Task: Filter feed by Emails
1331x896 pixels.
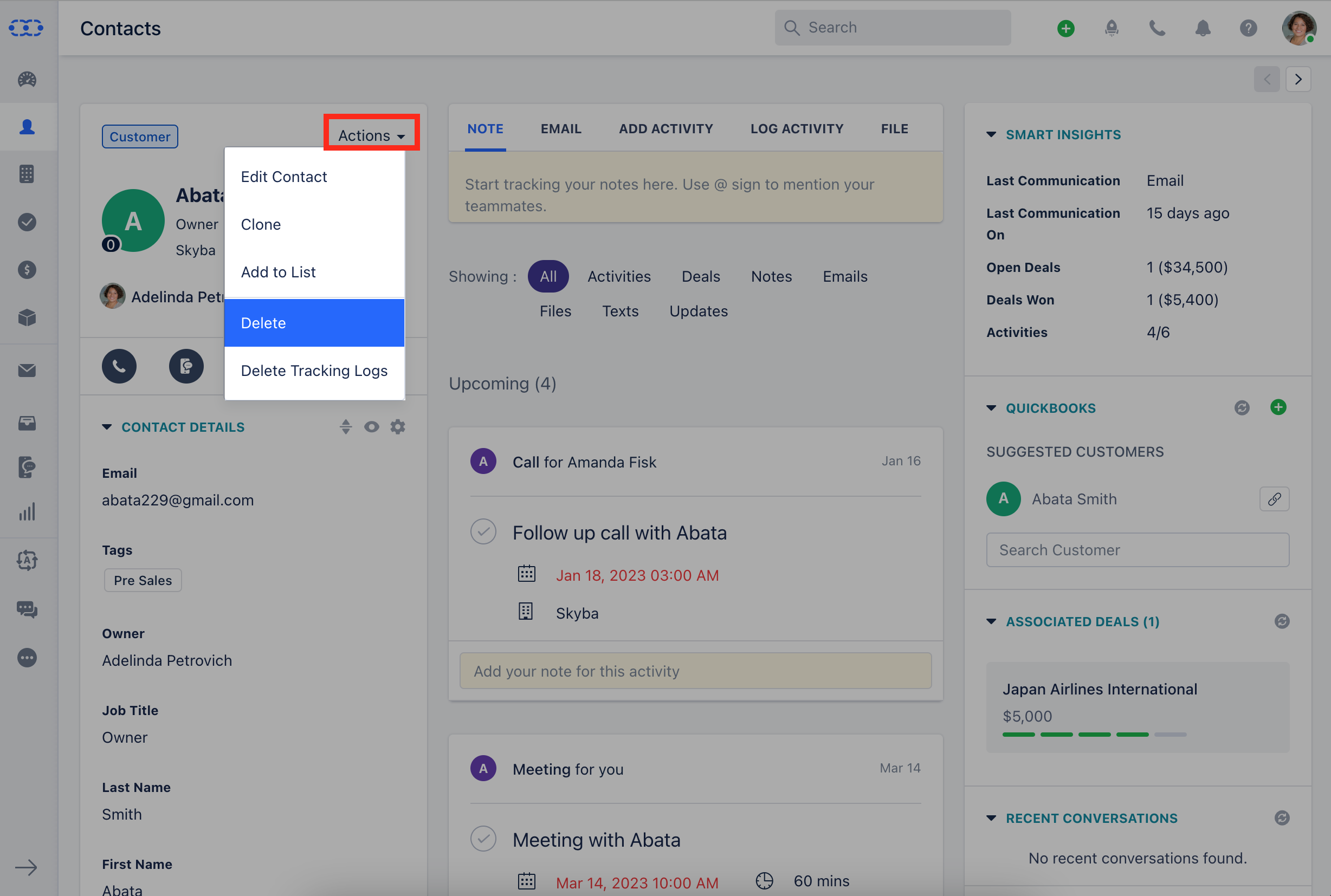Action: coord(845,277)
